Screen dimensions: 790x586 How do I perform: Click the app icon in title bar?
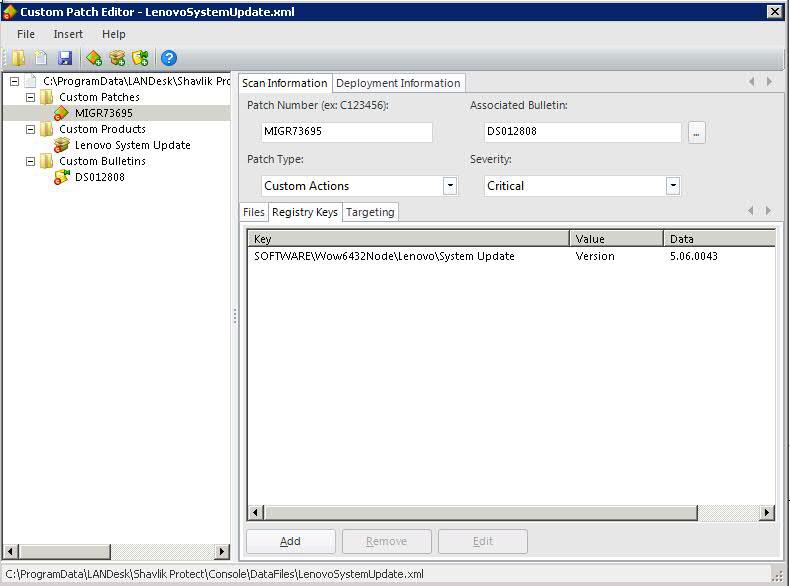coord(10,12)
